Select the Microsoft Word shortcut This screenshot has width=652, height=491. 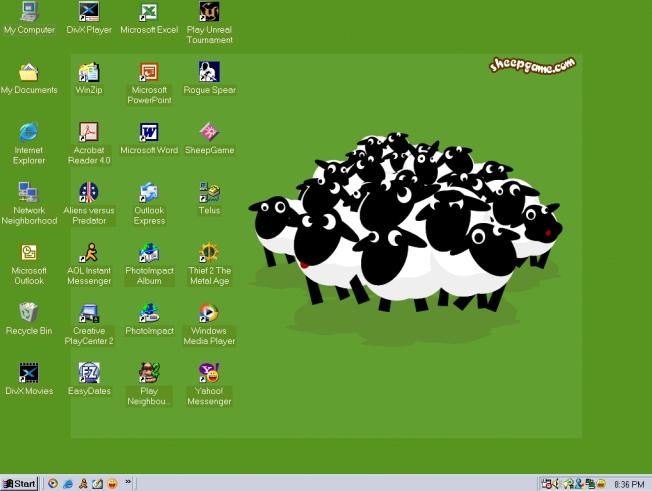point(149,139)
